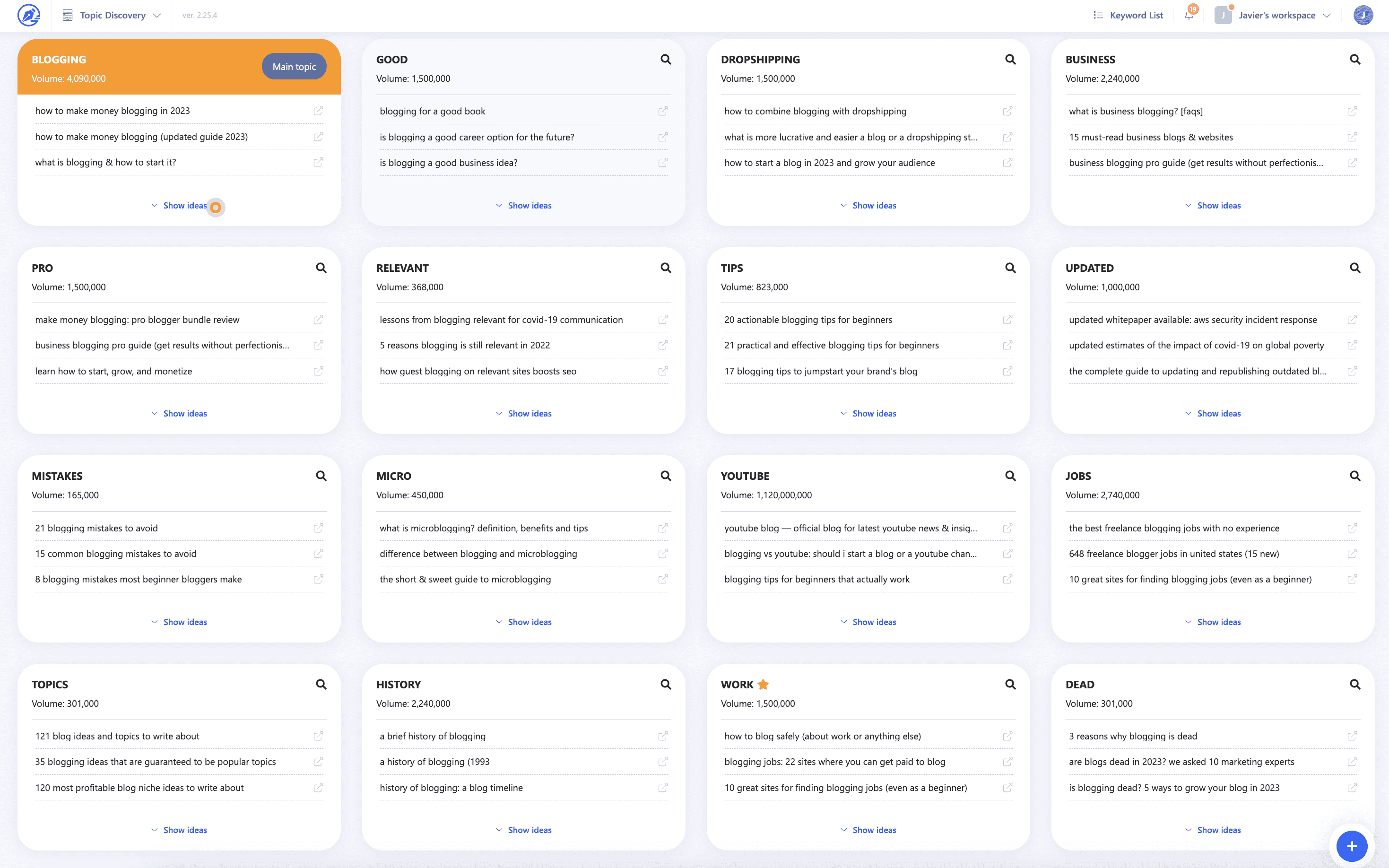Select the BLOGGING main topic title
Image resolution: width=1389 pixels, height=868 pixels.
[x=59, y=59]
